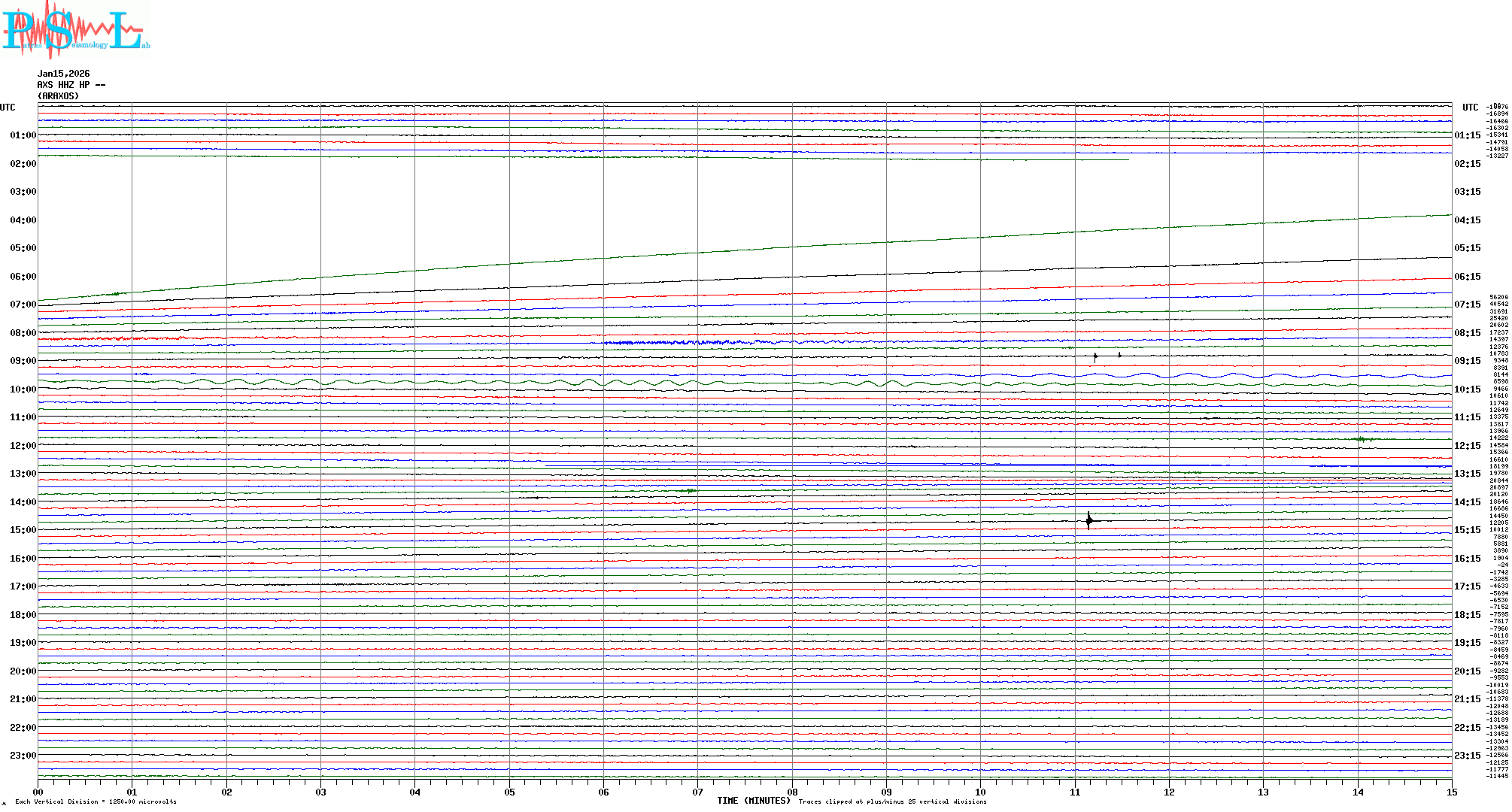1512x812 pixels.
Task: Click the TIME (MINUTES) axis title
Action: click(754, 801)
